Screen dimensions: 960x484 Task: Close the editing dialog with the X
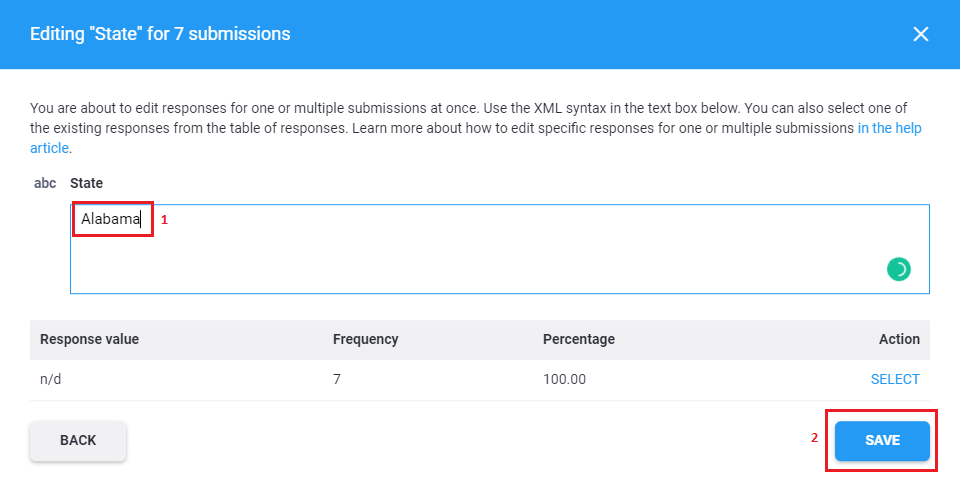coord(921,34)
